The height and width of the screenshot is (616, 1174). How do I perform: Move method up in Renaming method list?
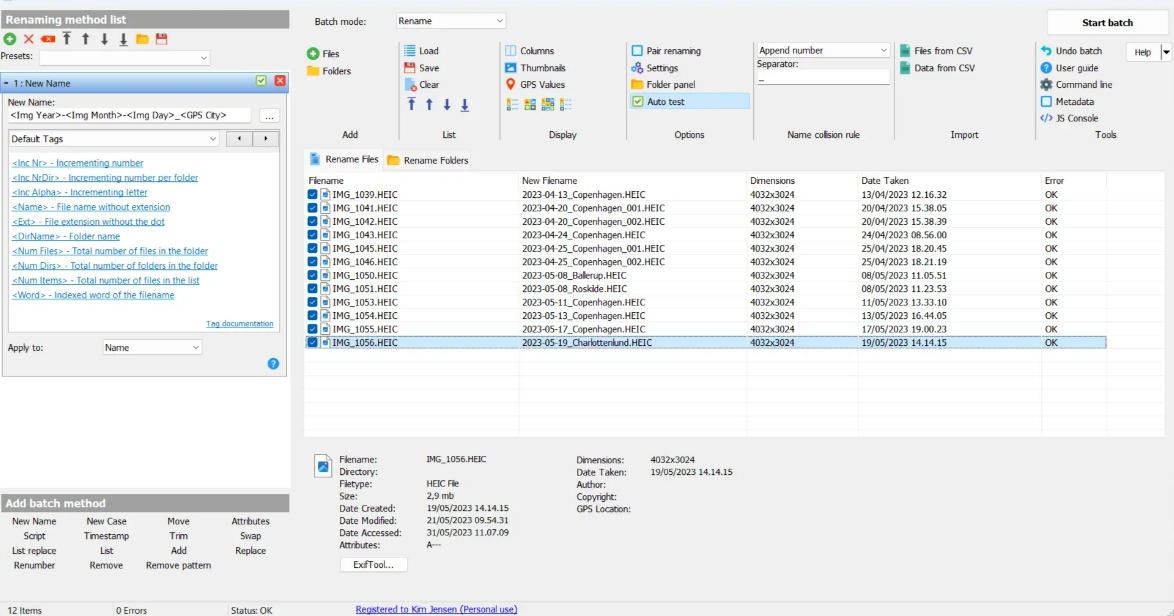85,39
